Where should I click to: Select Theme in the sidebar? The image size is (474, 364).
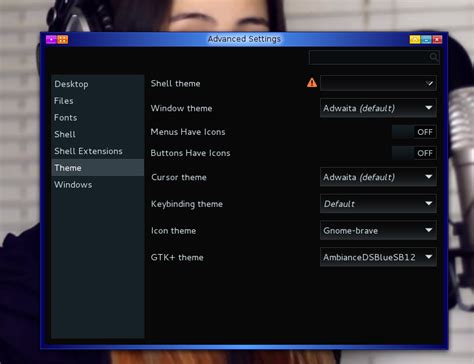[98, 168]
